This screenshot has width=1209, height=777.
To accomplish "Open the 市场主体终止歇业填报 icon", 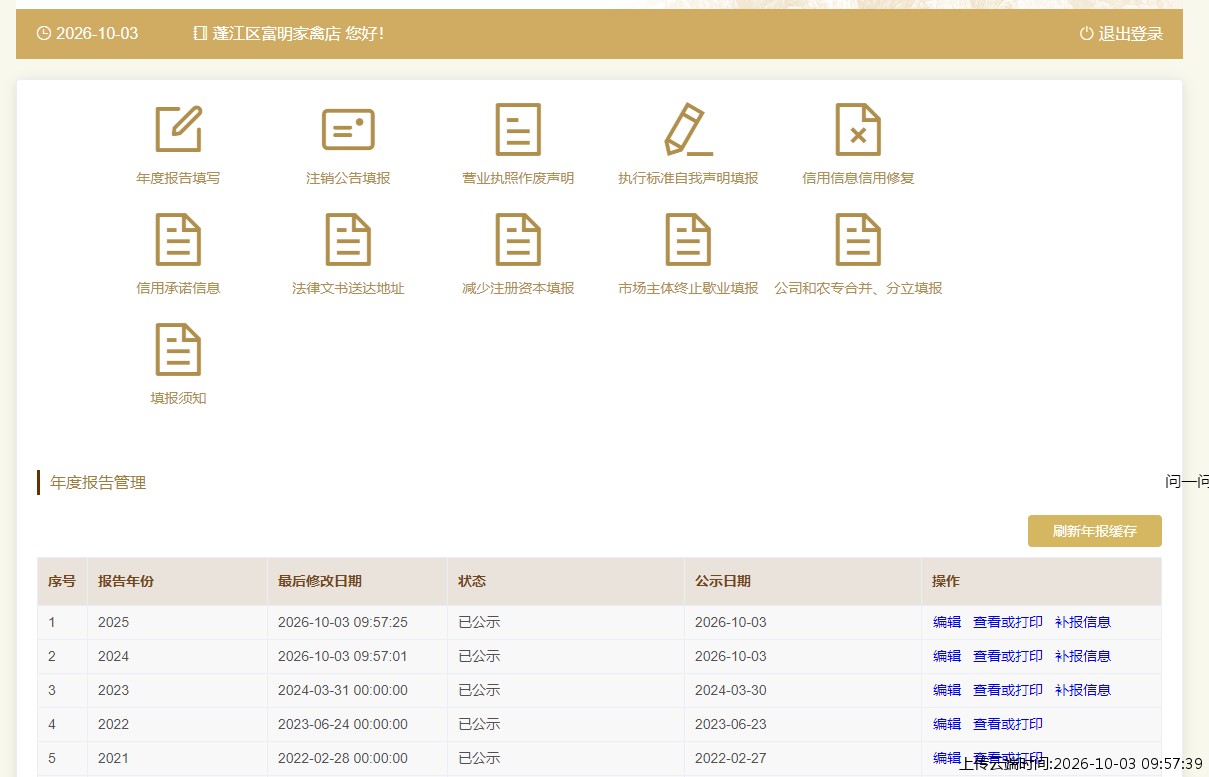I will 688,240.
